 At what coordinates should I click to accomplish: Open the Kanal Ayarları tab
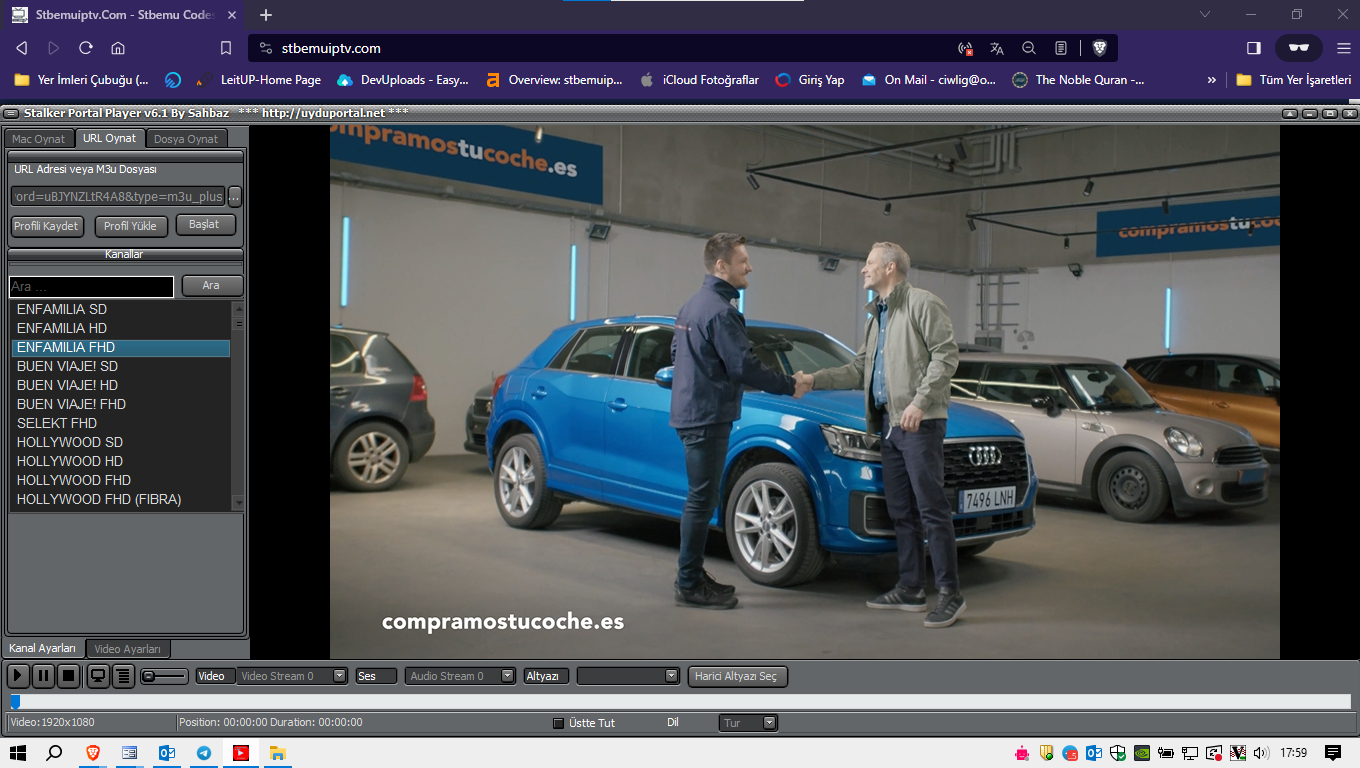[x=43, y=648]
